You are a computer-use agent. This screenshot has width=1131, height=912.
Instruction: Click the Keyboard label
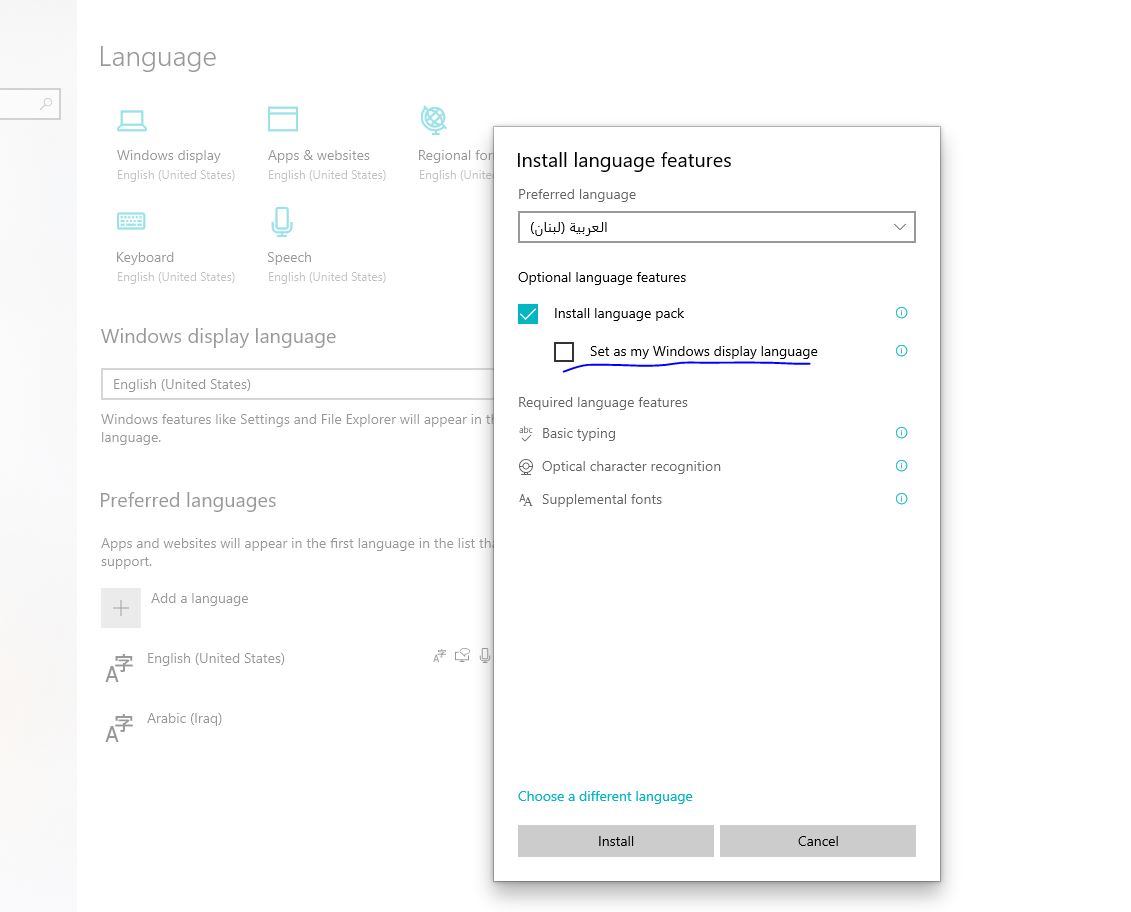[x=145, y=258]
